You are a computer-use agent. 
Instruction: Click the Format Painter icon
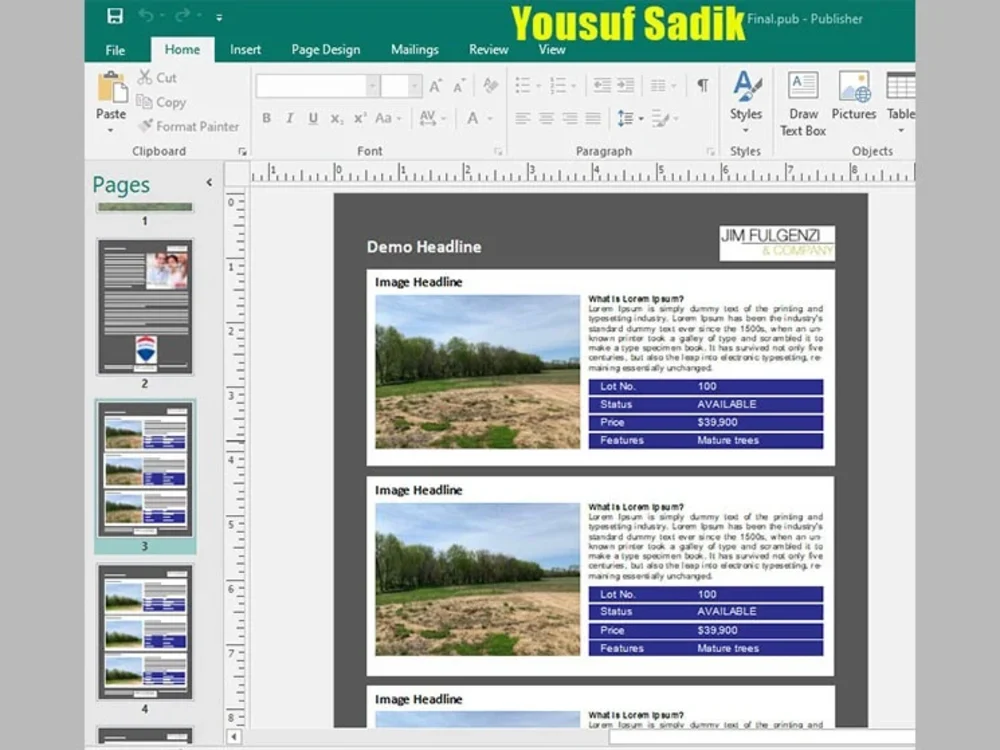pyautogui.click(x=146, y=127)
